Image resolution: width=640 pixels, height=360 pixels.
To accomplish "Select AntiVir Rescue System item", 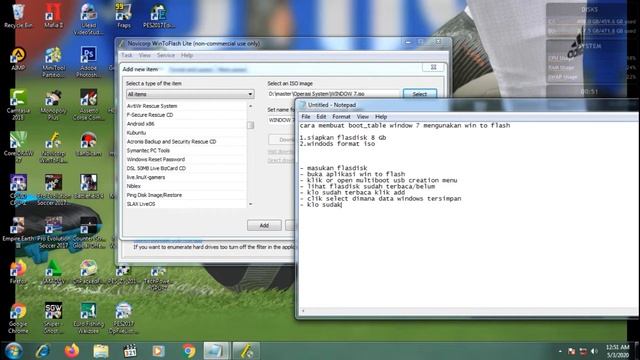I will 186,106.
